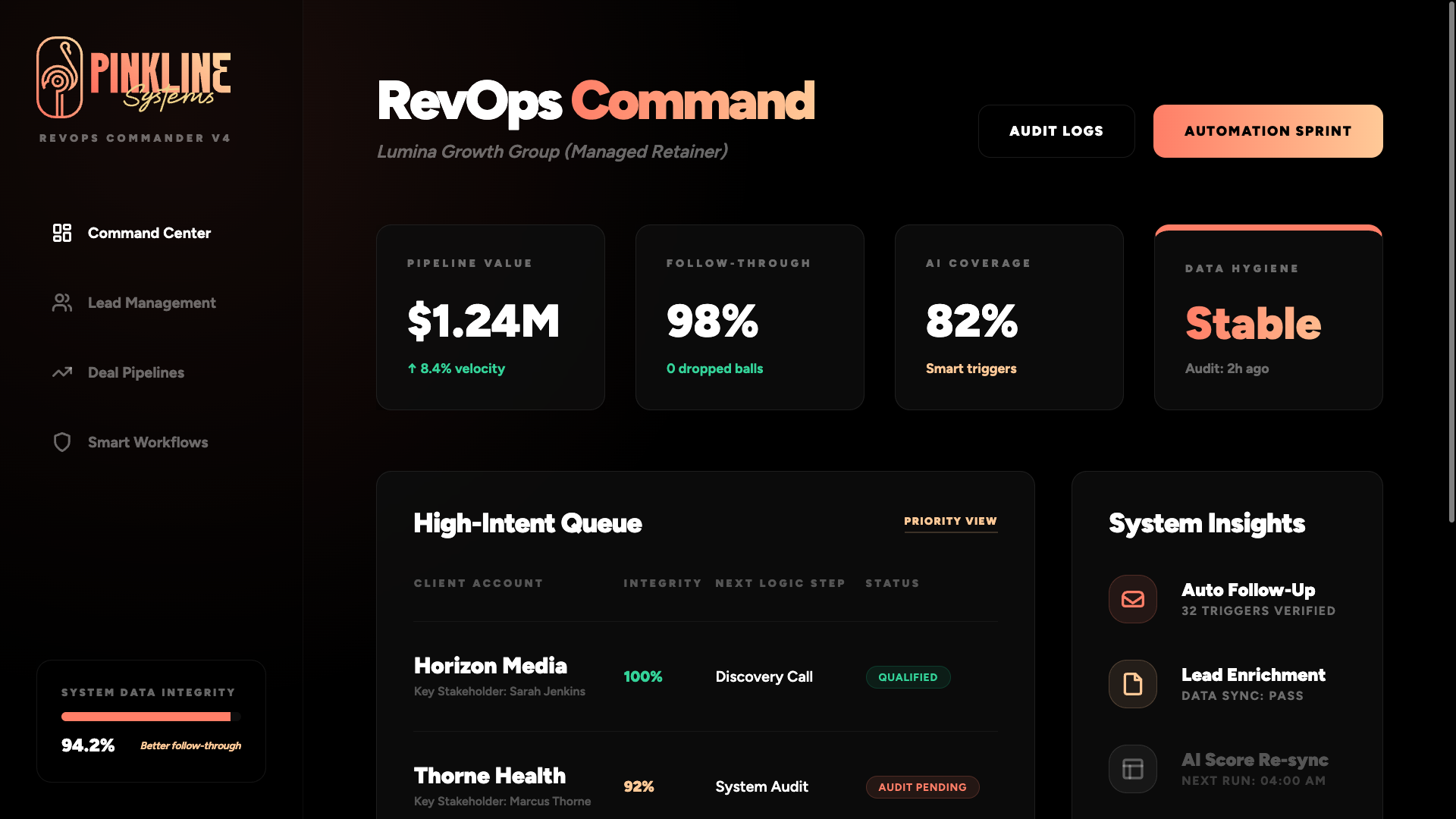The image size is (1456, 819).
Task: Switch to Priority View
Action: (950, 521)
